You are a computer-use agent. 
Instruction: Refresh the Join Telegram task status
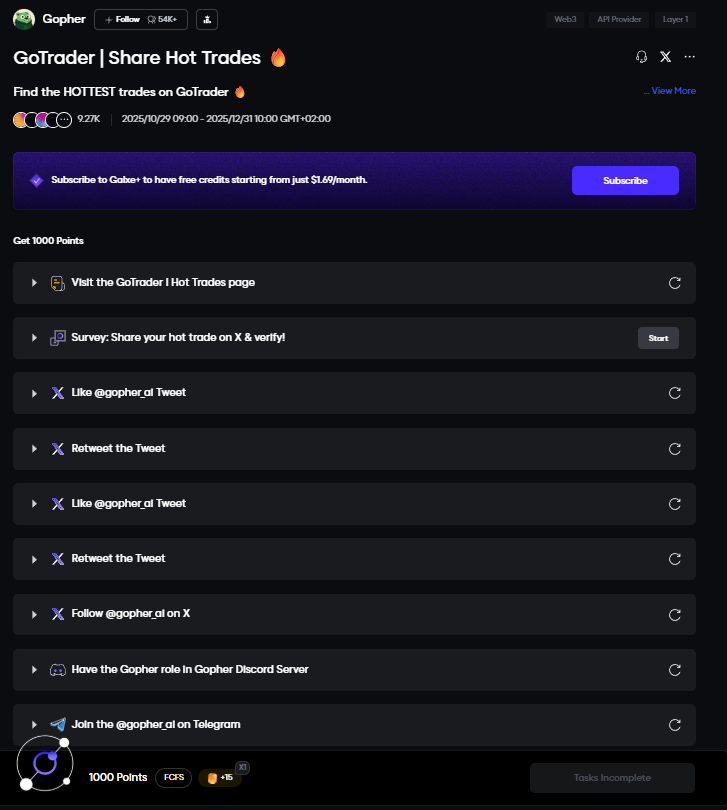click(x=675, y=724)
